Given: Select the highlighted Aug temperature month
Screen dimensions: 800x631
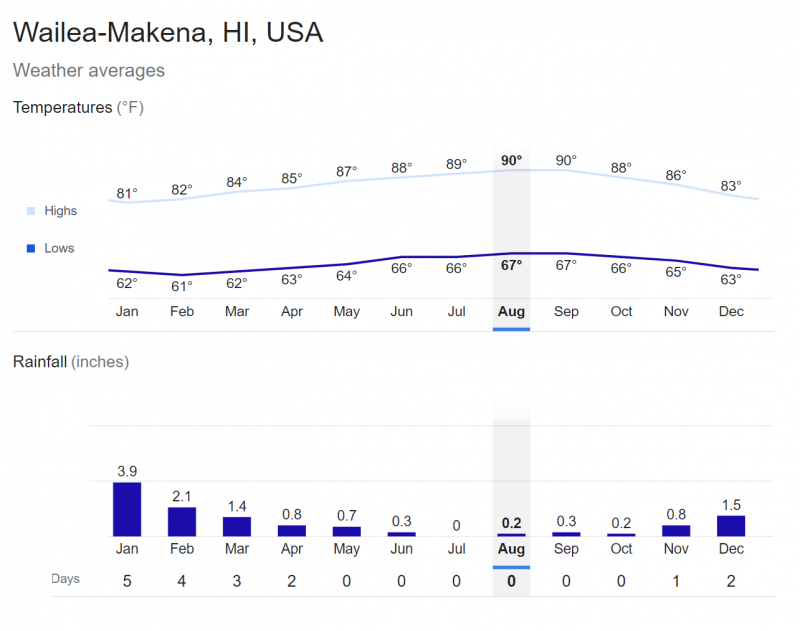Looking at the screenshot, I should [511, 311].
